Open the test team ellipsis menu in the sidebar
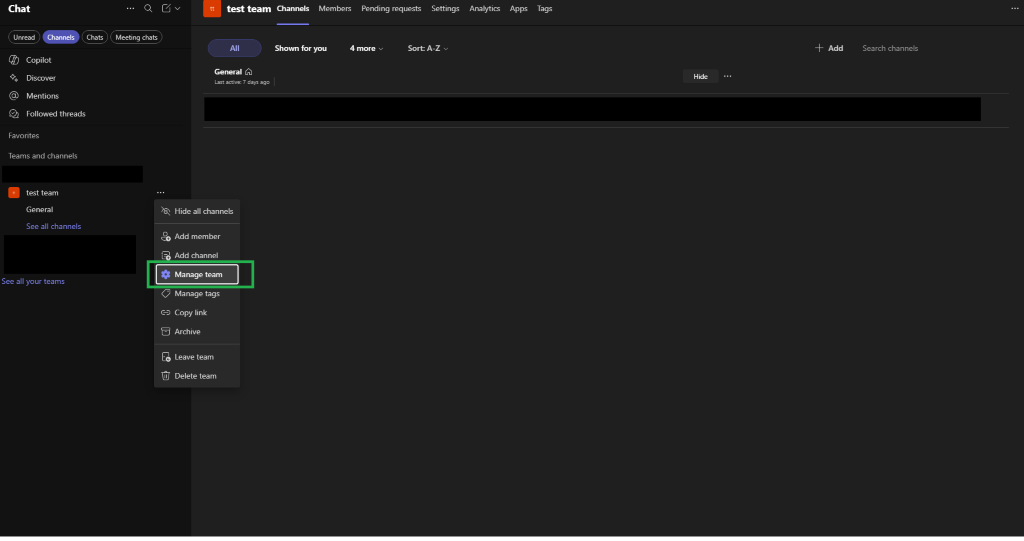 [x=161, y=193]
